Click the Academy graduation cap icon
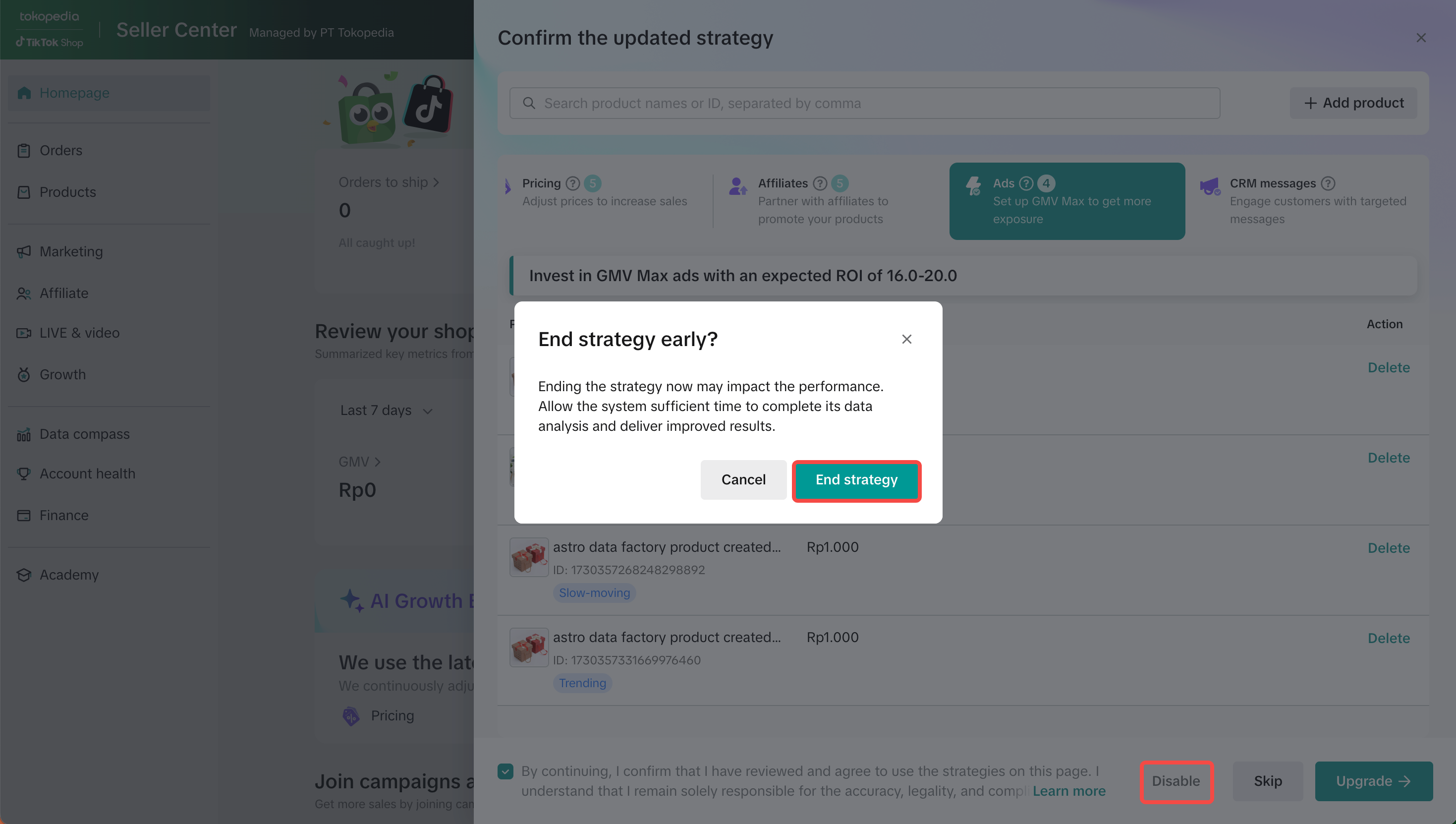The image size is (1456, 824). tap(24, 575)
